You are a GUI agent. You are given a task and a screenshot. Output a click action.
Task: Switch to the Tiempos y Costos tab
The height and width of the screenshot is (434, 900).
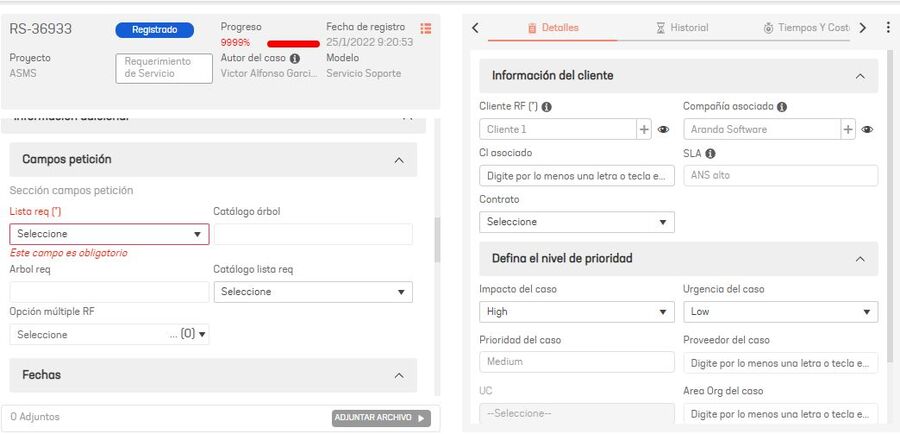click(x=806, y=28)
